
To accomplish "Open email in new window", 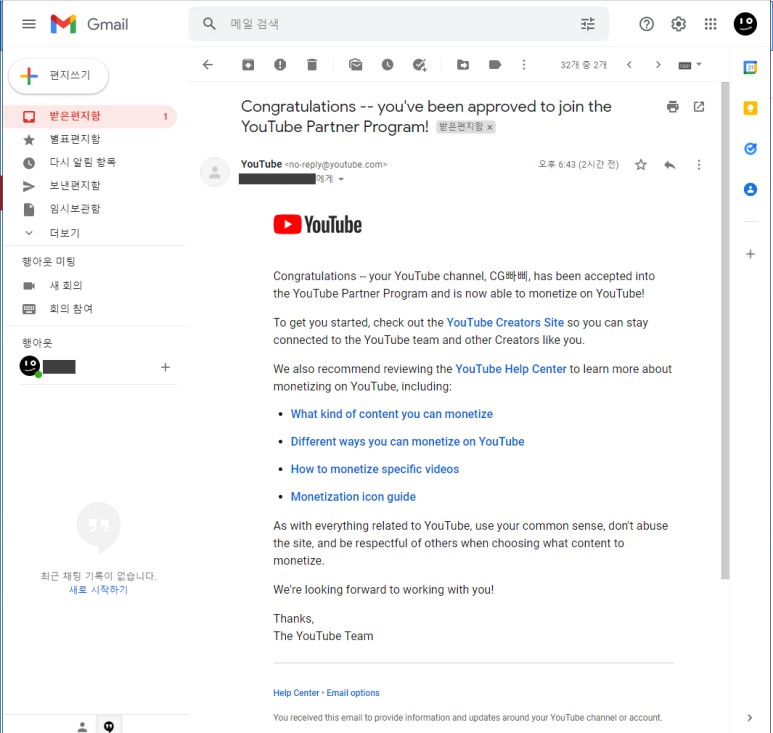I will point(699,106).
